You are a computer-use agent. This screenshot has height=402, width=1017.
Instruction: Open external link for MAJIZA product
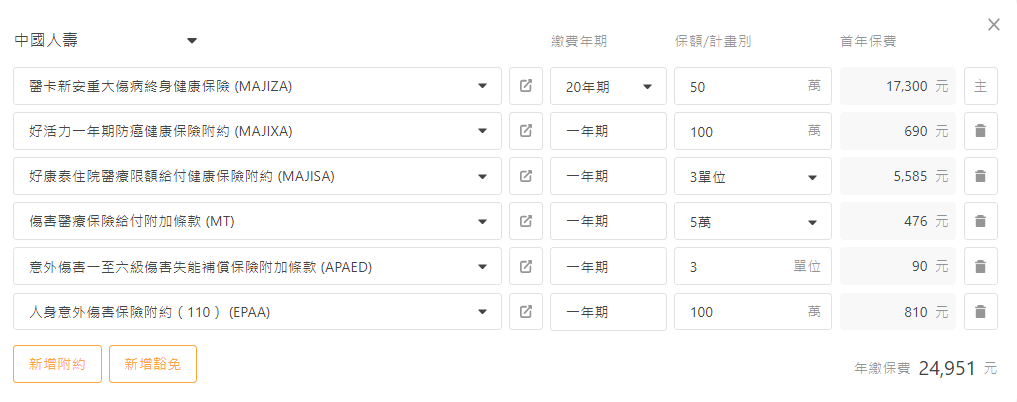click(x=525, y=87)
